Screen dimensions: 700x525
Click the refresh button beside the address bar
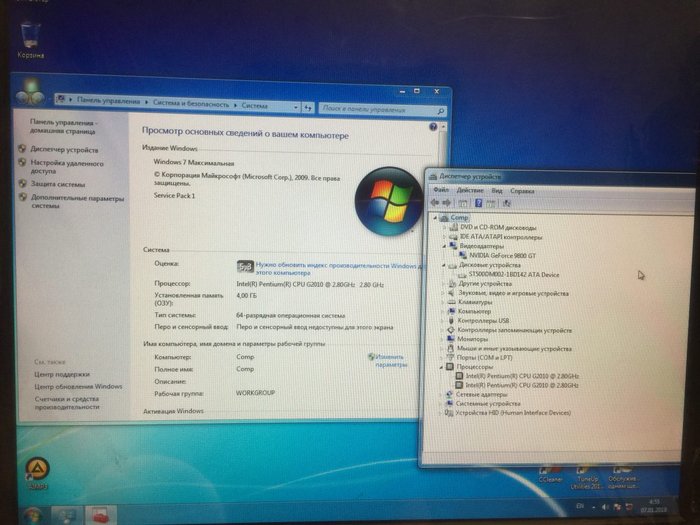(x=308, y=108)
